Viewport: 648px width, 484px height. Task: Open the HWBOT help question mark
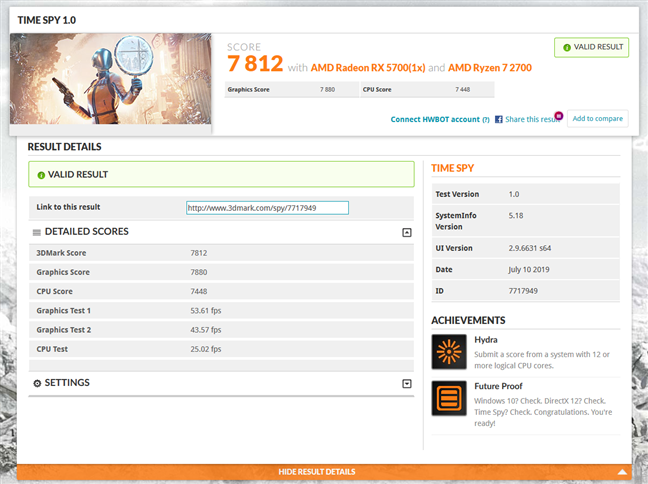point(486,120)
